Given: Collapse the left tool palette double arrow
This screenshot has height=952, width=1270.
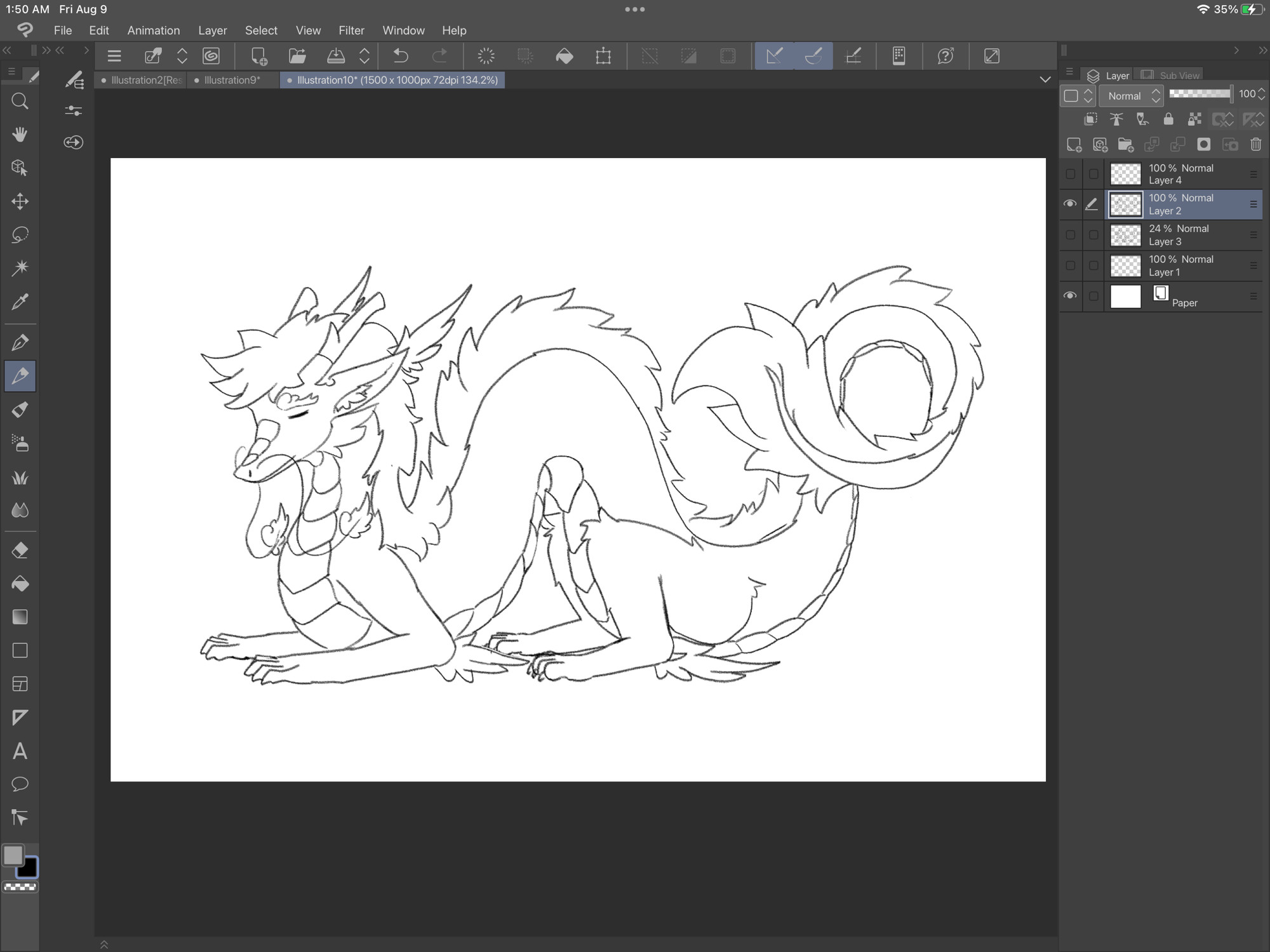Looking at the screenshot, I should point(7,50).
